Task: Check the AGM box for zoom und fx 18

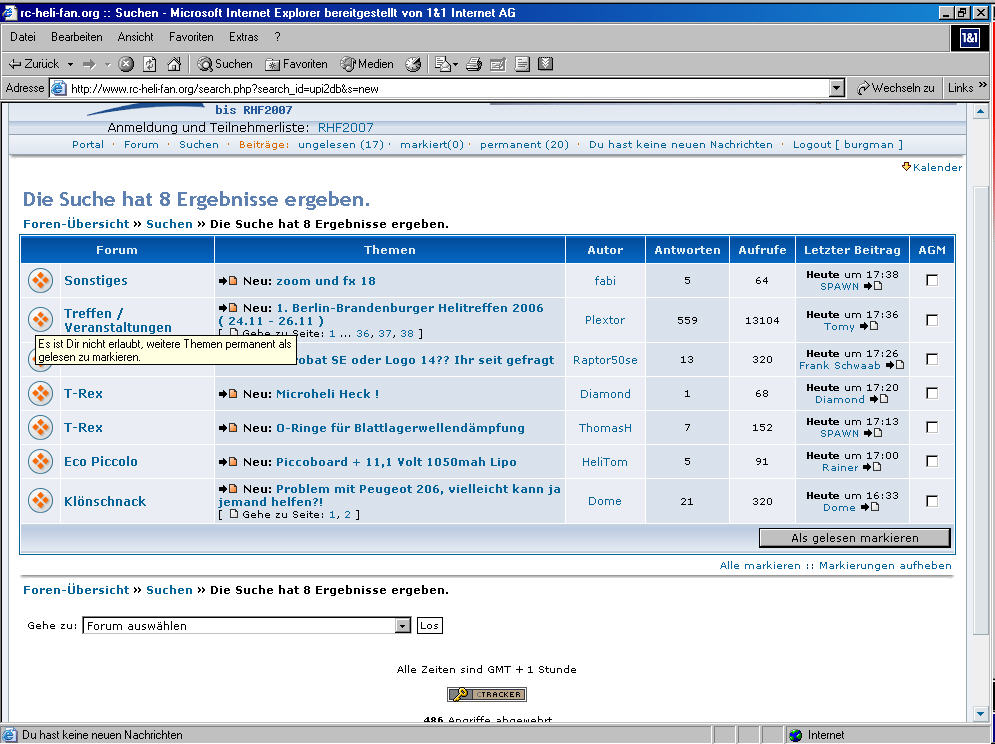Action: tap(932, 280)
